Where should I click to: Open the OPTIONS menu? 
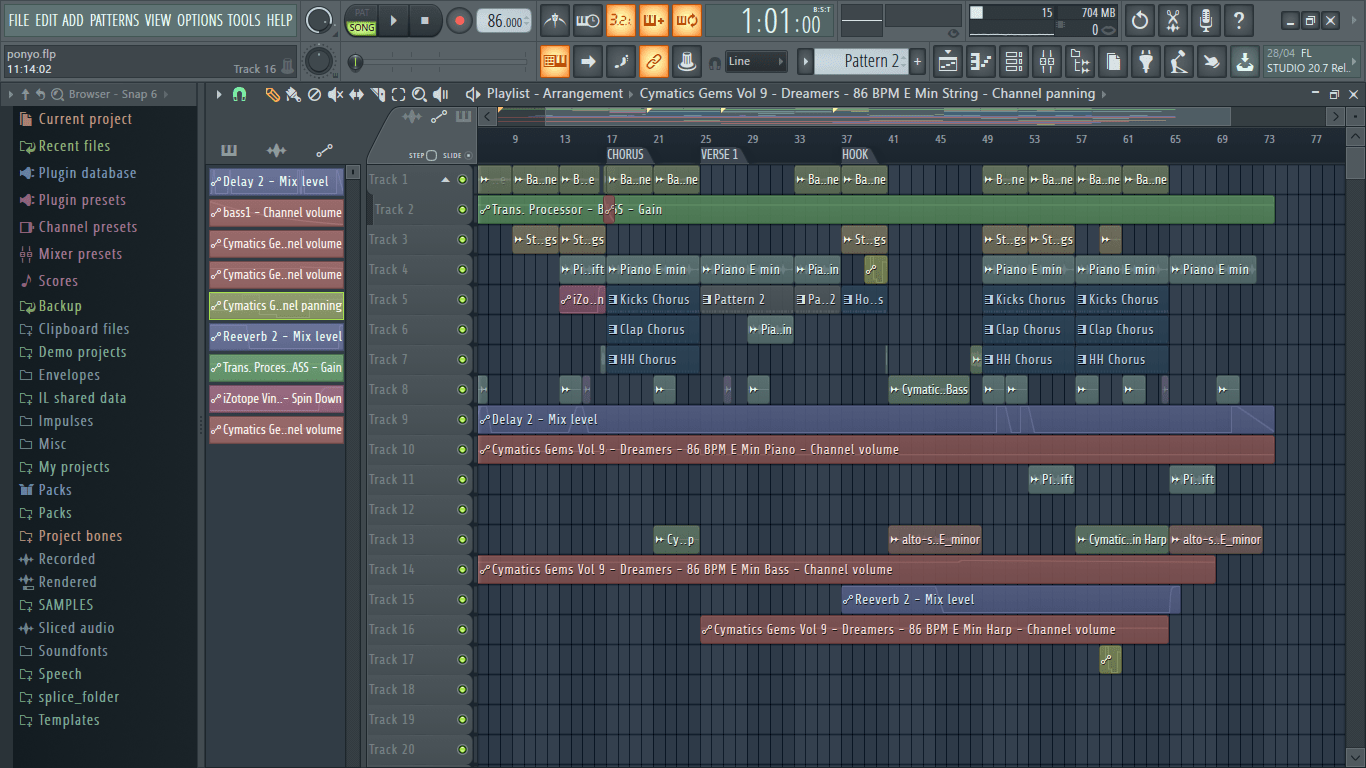point(200,20)
